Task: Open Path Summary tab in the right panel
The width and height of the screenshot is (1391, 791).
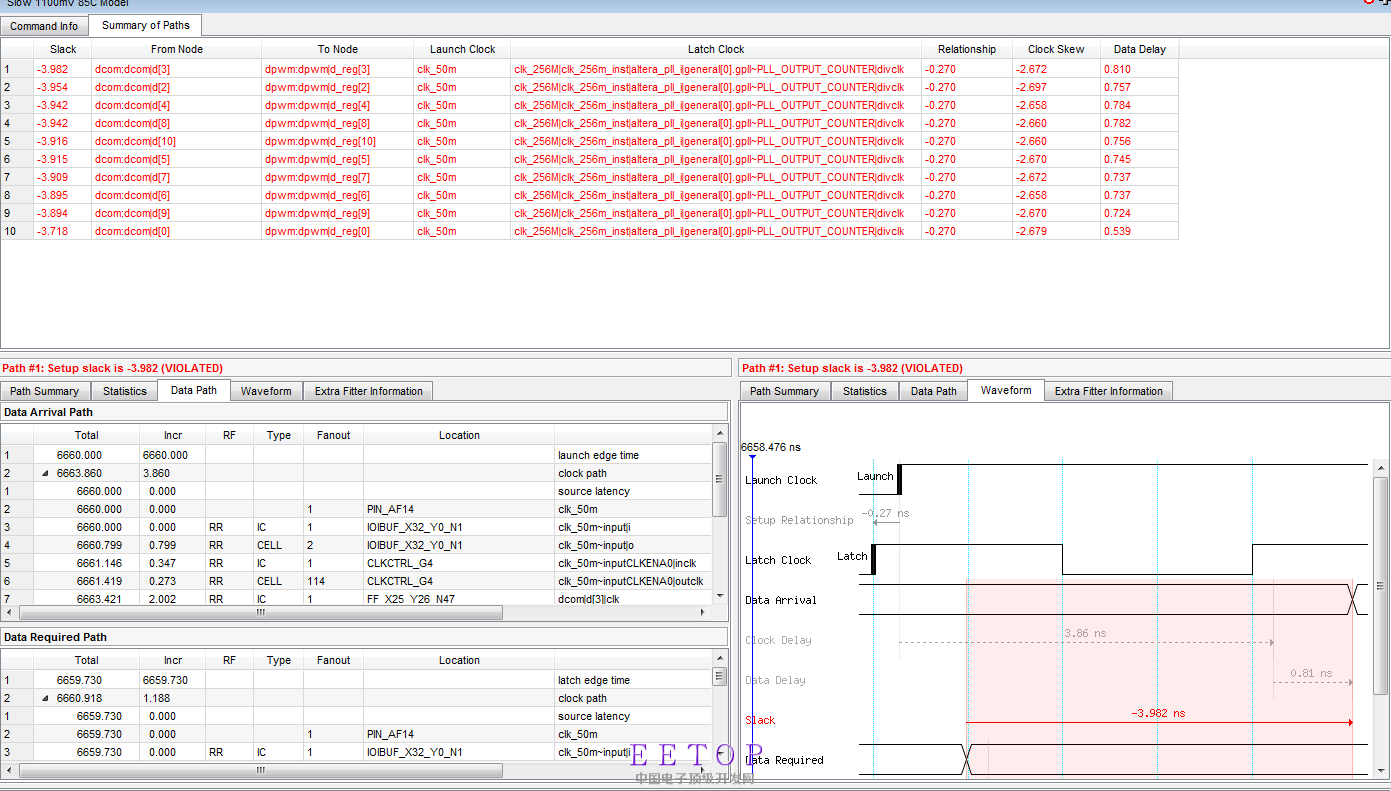Action: point(784,391)
